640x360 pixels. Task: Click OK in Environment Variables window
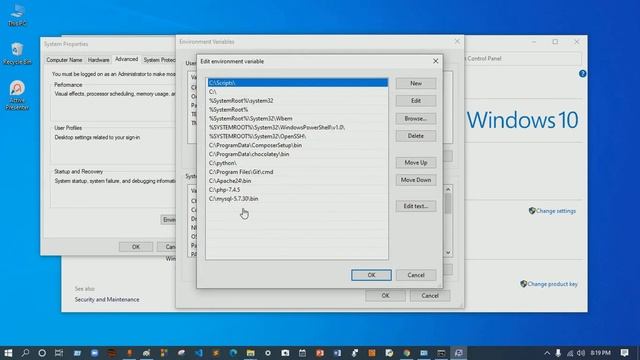(385, 296)
